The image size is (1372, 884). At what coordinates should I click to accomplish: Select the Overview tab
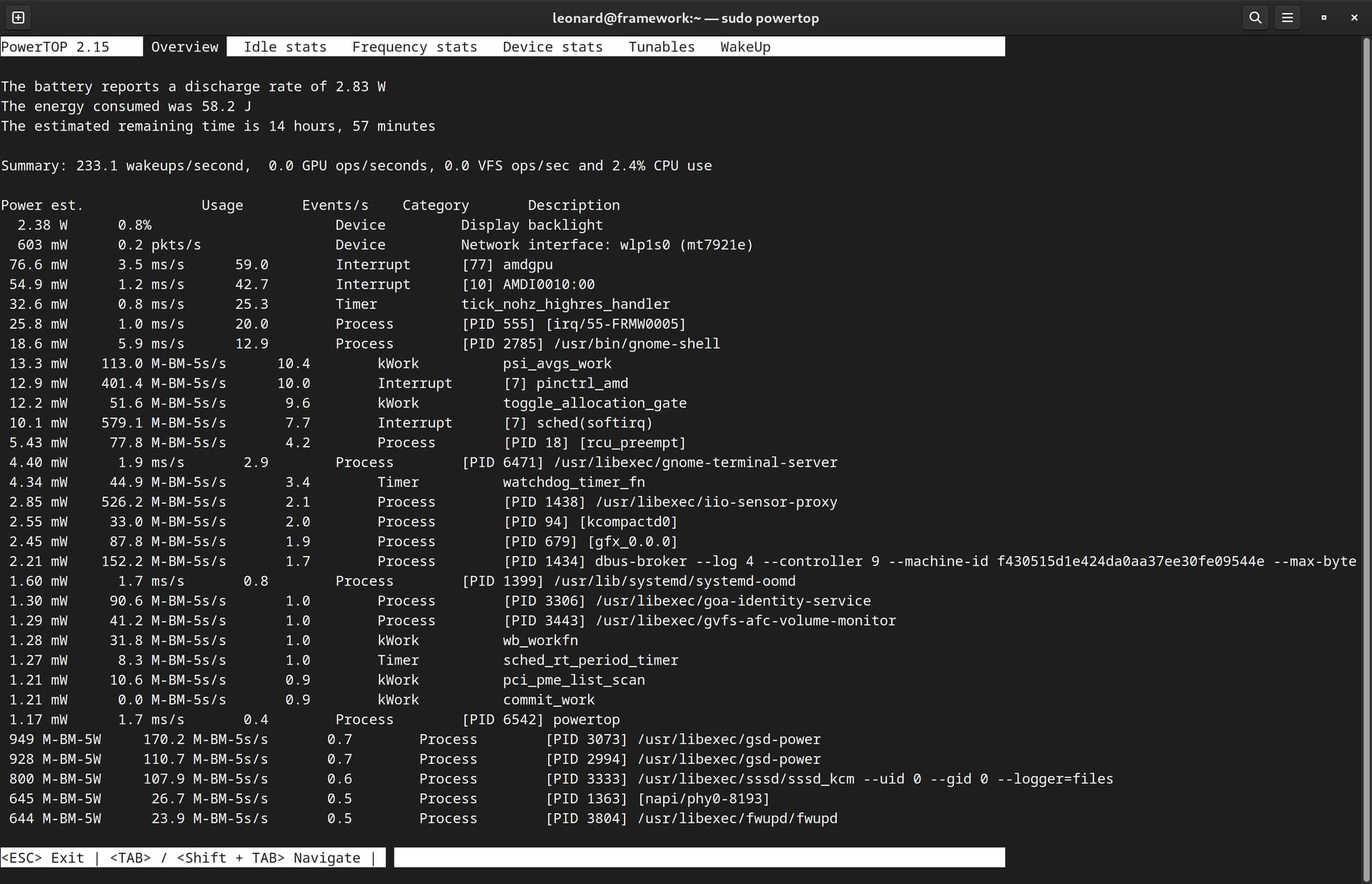point(184,46)
